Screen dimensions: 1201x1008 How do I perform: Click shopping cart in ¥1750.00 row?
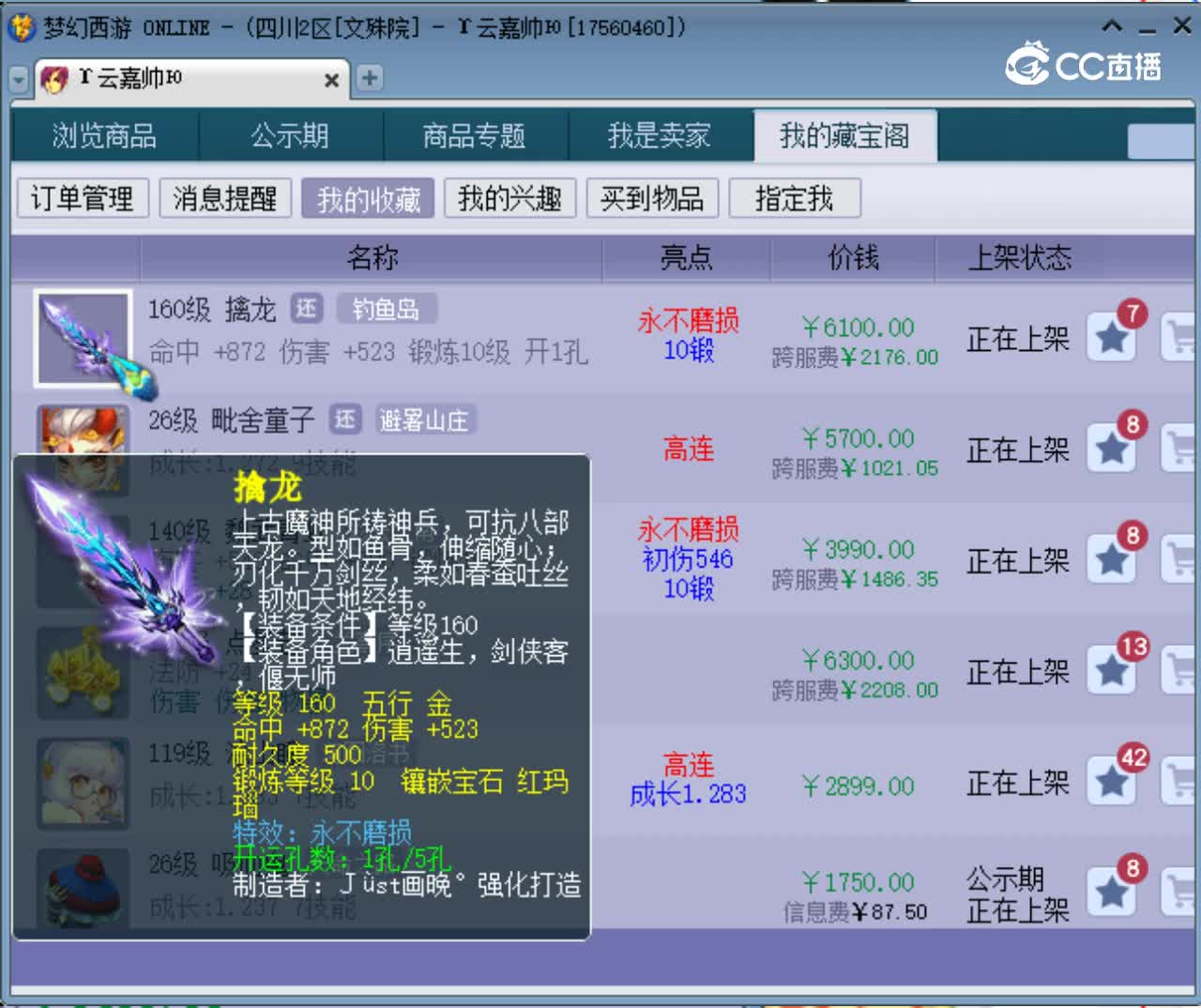[1179, 892]
